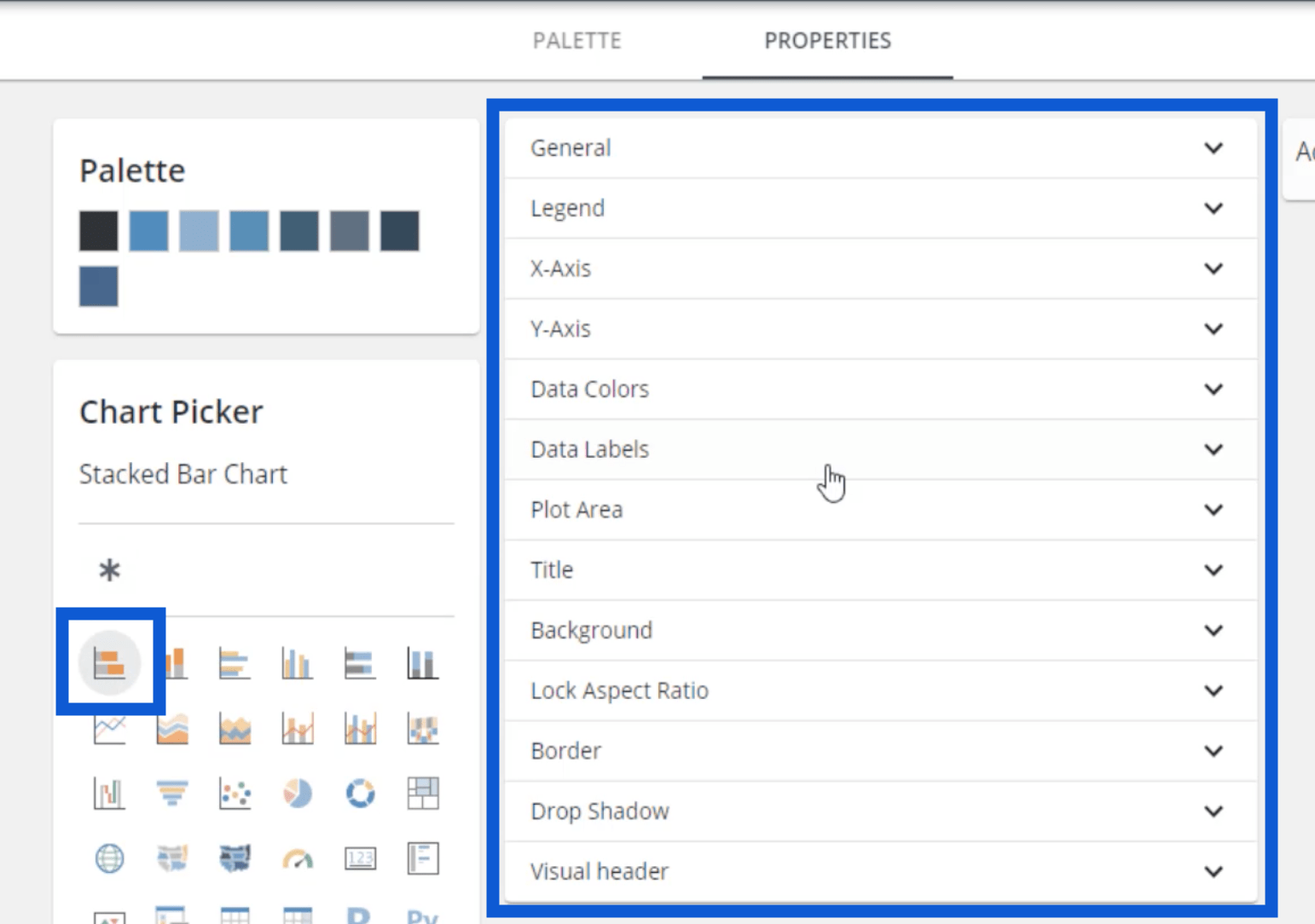Click the 'Chart Picker' heading
Image resolution: width=1315 pixels, height=924 pixels.
pyautogui.click(x=171, y=413)
